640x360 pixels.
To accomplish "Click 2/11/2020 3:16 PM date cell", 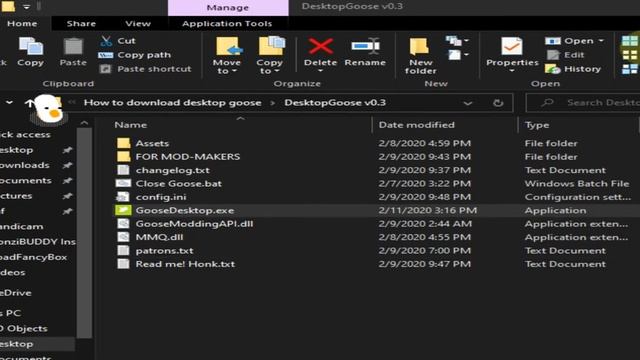I will pyautogui.click(x=427, y=211).
